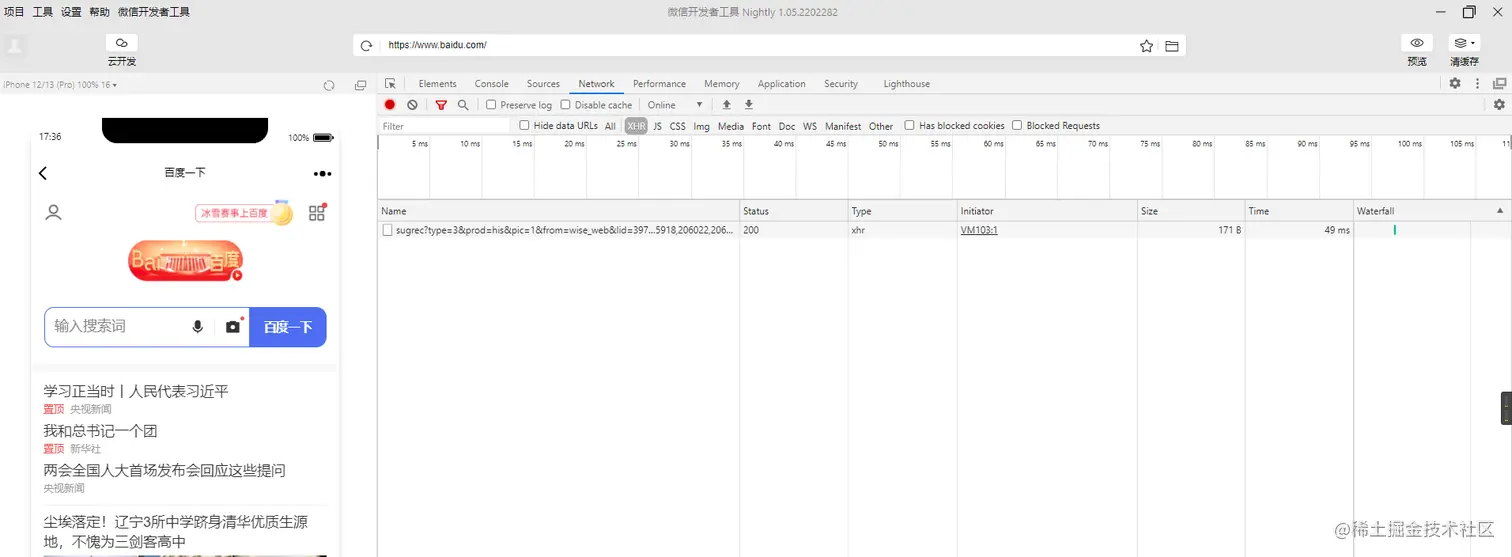Click into the 输入搜索词 search box
1512x557 pixels.
coord(117,327)
